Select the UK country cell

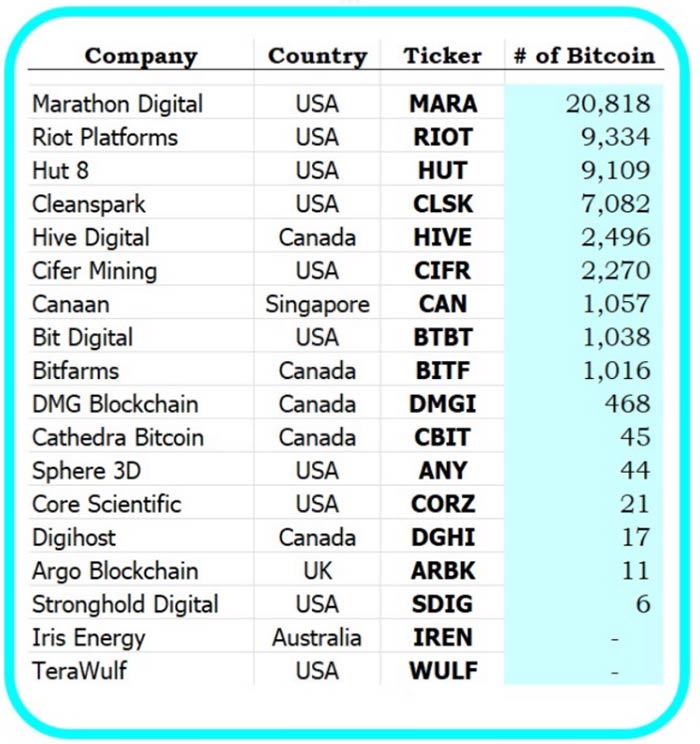pos(317,571)
